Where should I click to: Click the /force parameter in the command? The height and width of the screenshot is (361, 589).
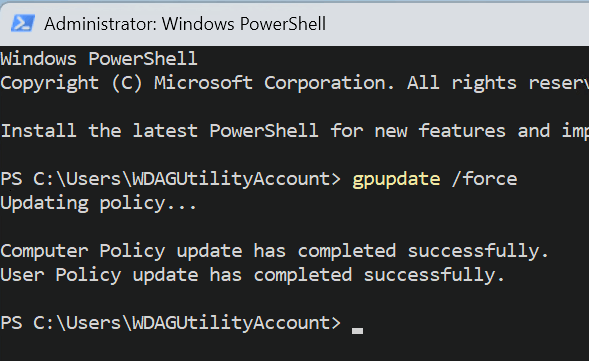484,178
